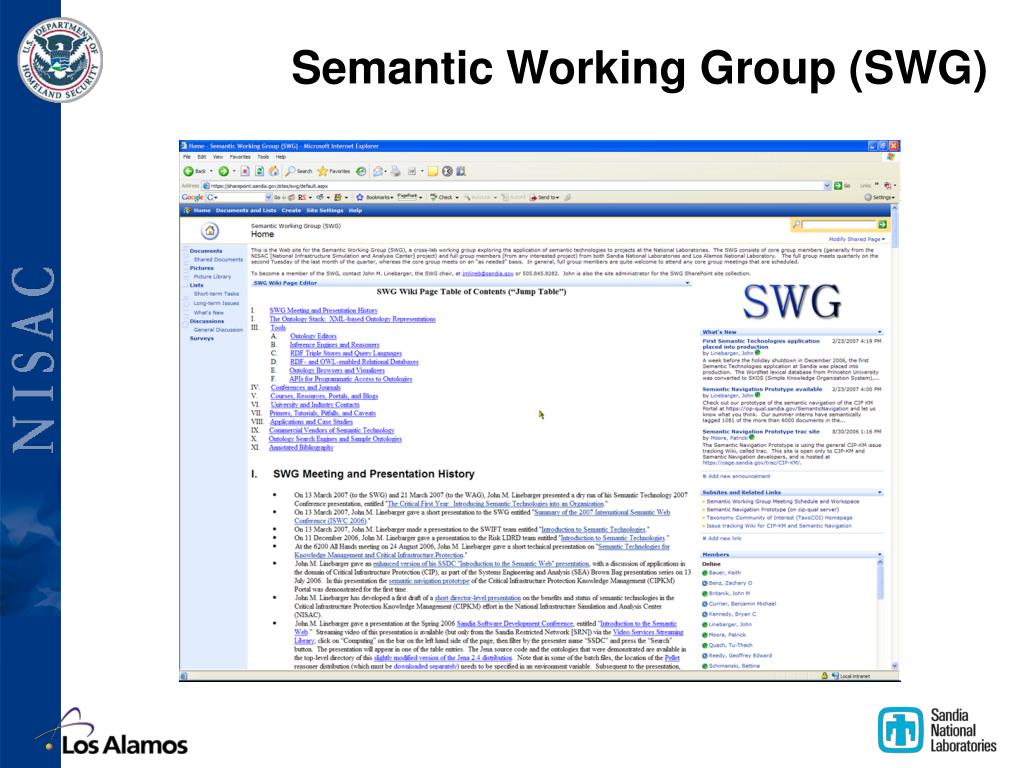
Task: Click Create in SharePoint top navigation
Action: point(291,210)
